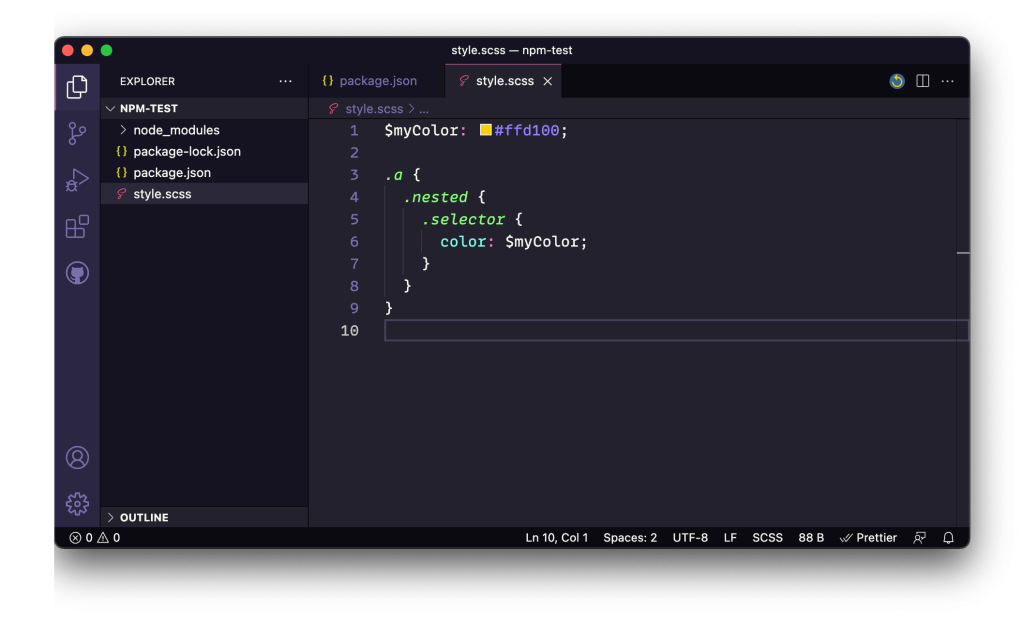Image resolution: width=1024 pixels, height=620 pixels.
Task: Click the Prettier status item
Action: [869, 538]
